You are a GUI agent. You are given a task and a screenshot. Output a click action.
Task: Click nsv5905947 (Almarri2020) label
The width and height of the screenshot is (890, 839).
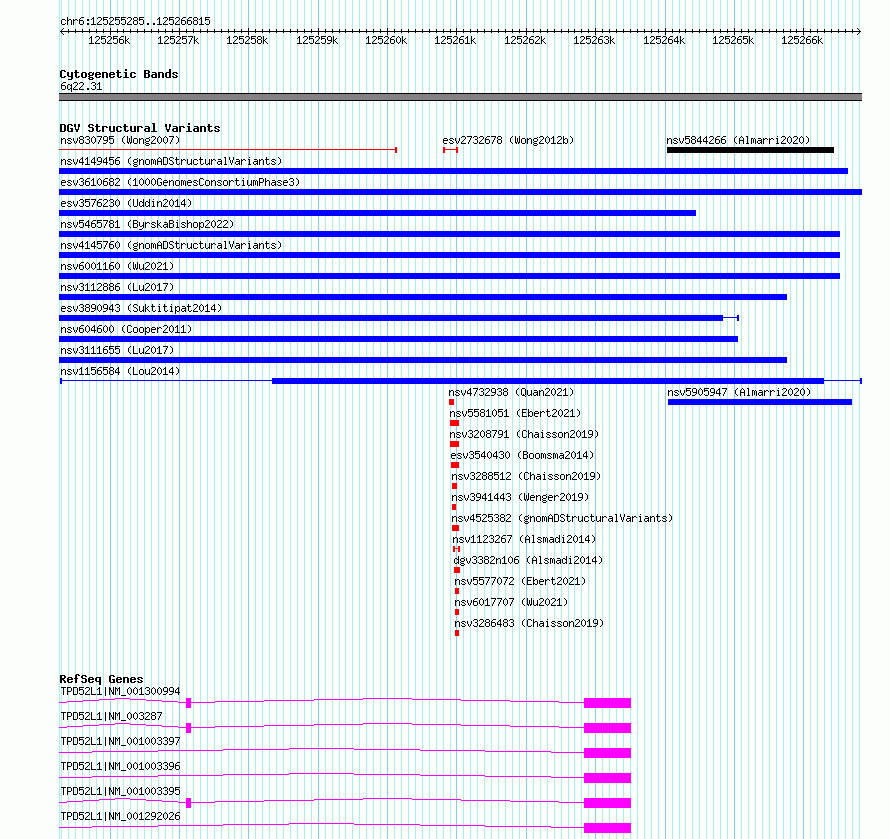coord(739,392)
